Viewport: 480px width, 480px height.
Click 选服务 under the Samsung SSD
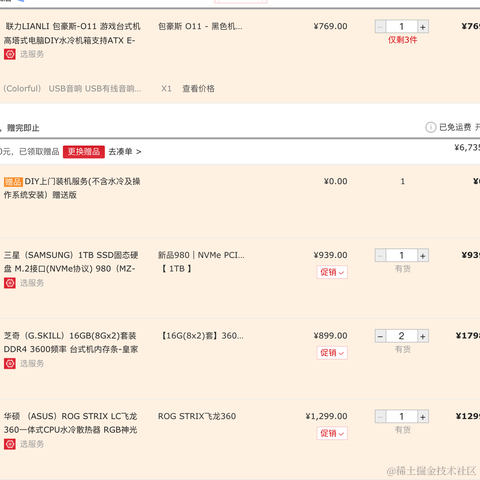pyautogui.click(x=32, y=283)
